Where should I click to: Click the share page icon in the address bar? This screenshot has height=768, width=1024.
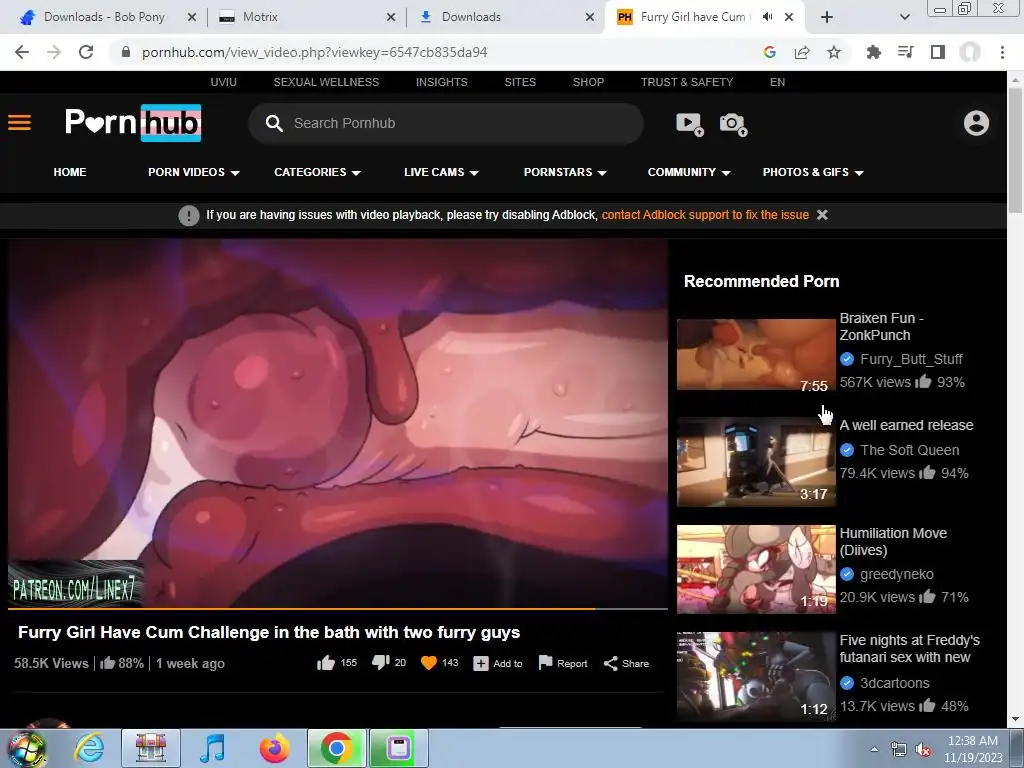802,52
